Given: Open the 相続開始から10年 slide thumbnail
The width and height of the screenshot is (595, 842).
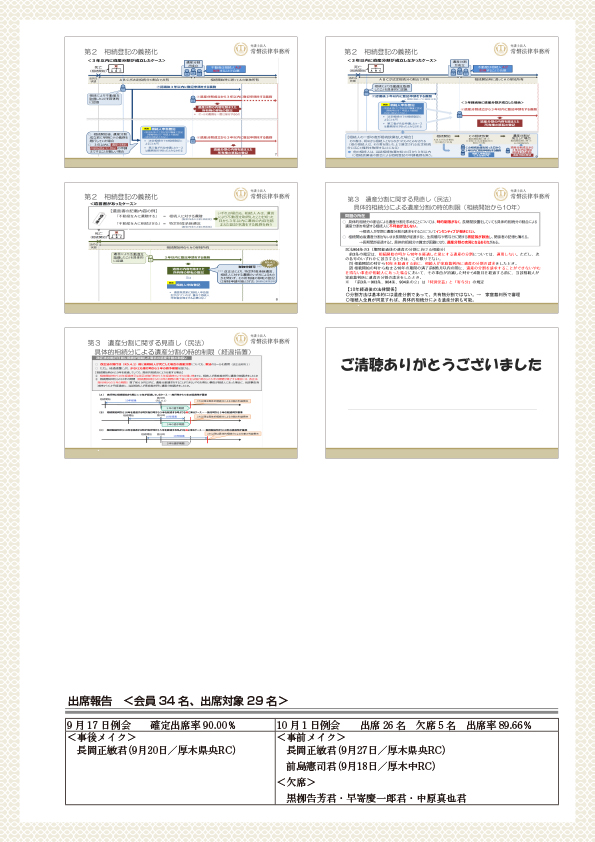Looking at the screenshot, I should click(441, 248).
